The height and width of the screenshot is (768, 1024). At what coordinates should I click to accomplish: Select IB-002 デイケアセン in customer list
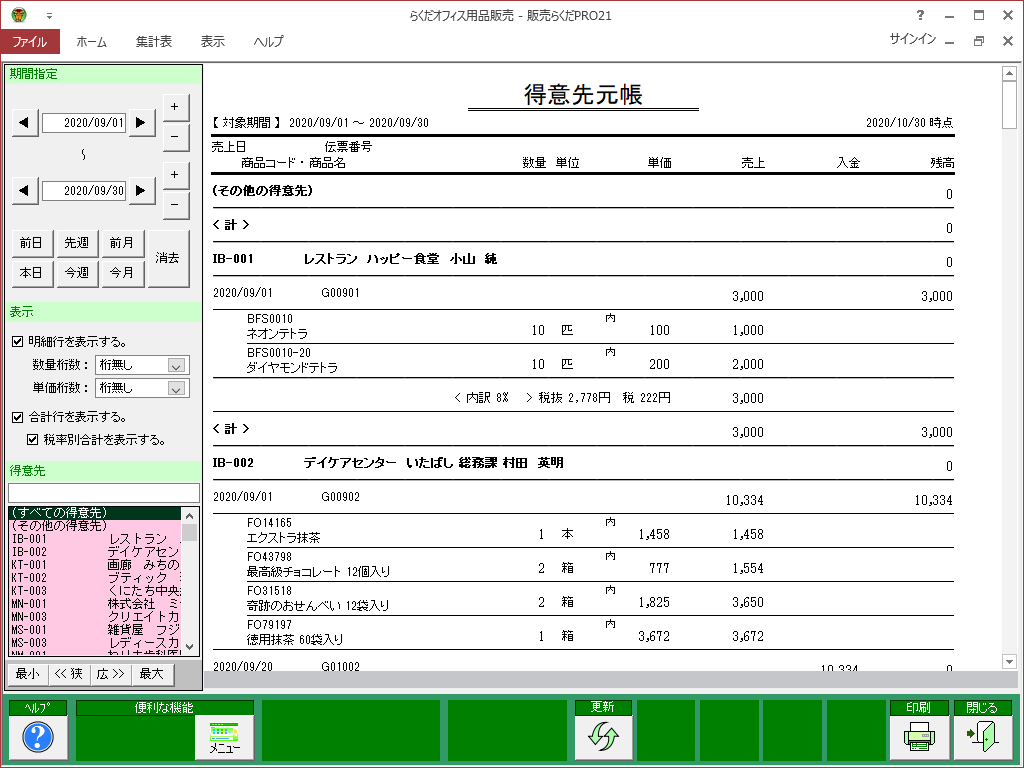(x=95, y=552)
